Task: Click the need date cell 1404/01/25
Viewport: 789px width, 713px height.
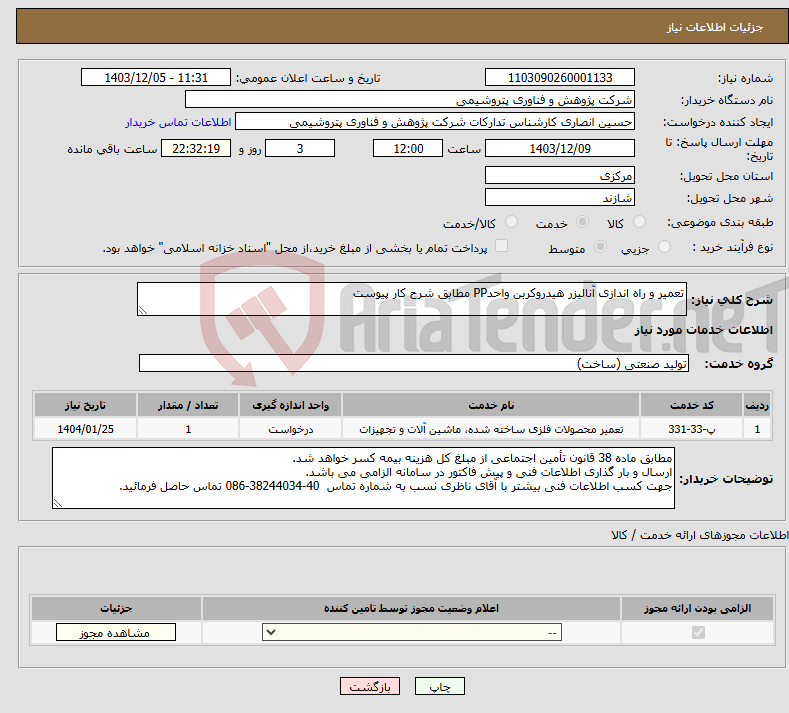Action: 85,429
